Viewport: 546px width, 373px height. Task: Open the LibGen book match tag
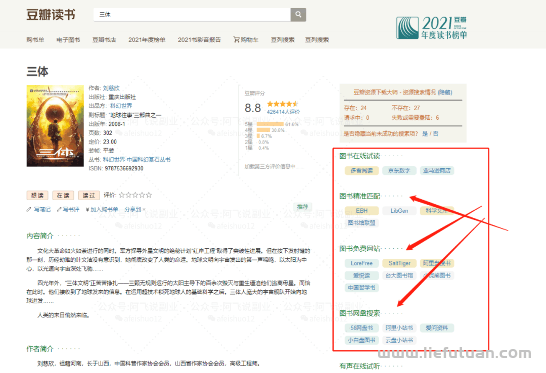coord(399,211)
